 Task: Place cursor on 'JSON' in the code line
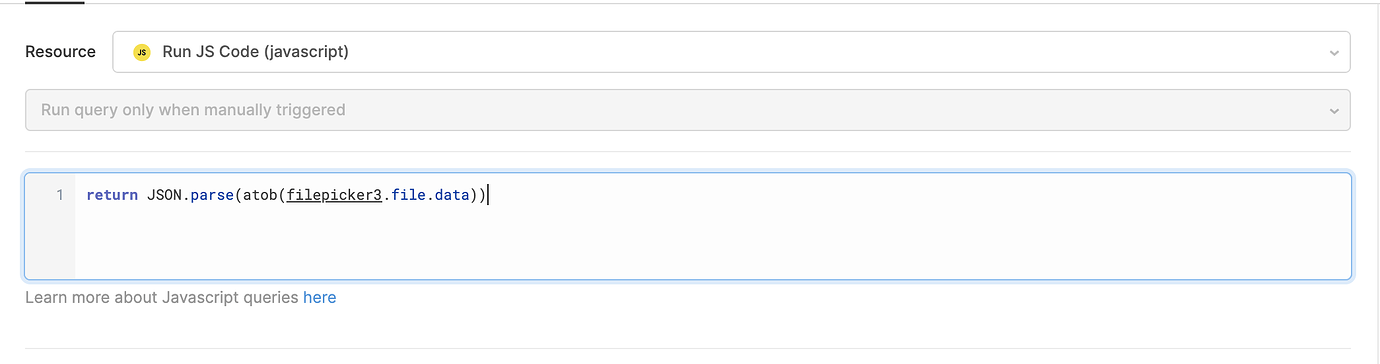[x=164, y=195]
